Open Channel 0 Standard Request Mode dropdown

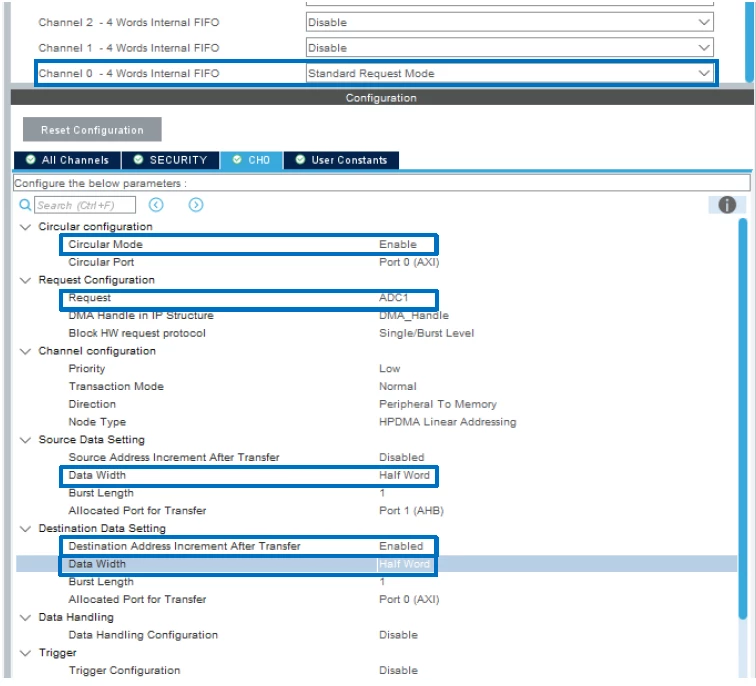(x=510, y=73)
